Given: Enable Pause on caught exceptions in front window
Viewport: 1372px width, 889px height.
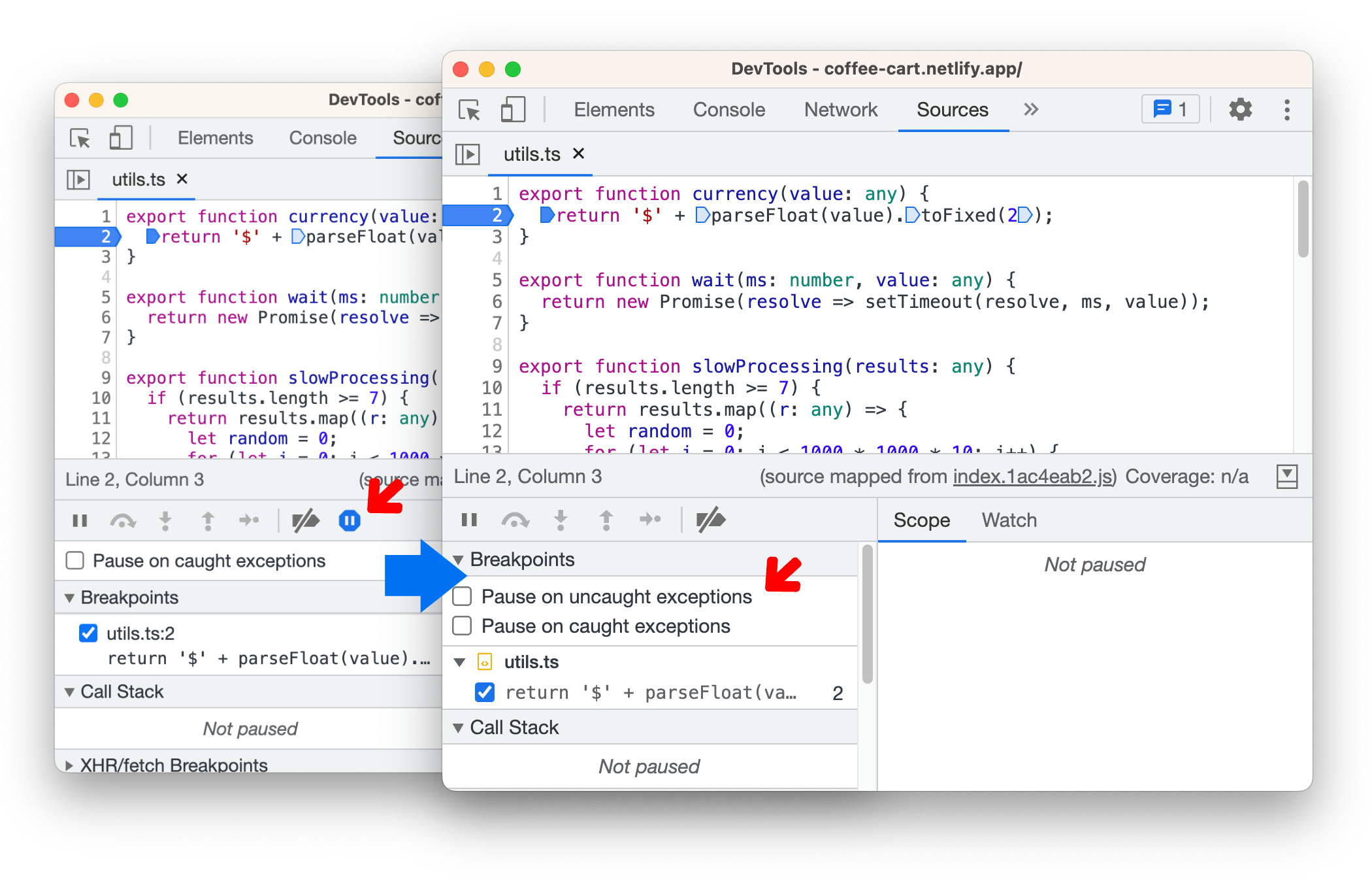Looking at the screenshot, I should click(x=463, y=626).
